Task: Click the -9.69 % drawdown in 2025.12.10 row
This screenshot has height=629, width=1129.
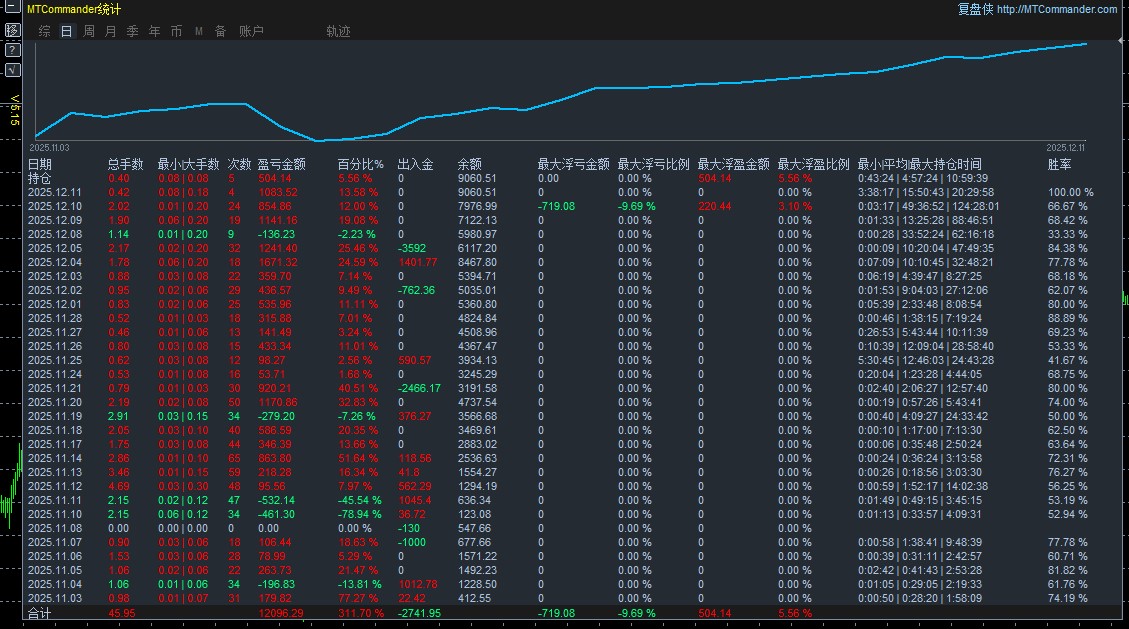Action: [637, 206]
